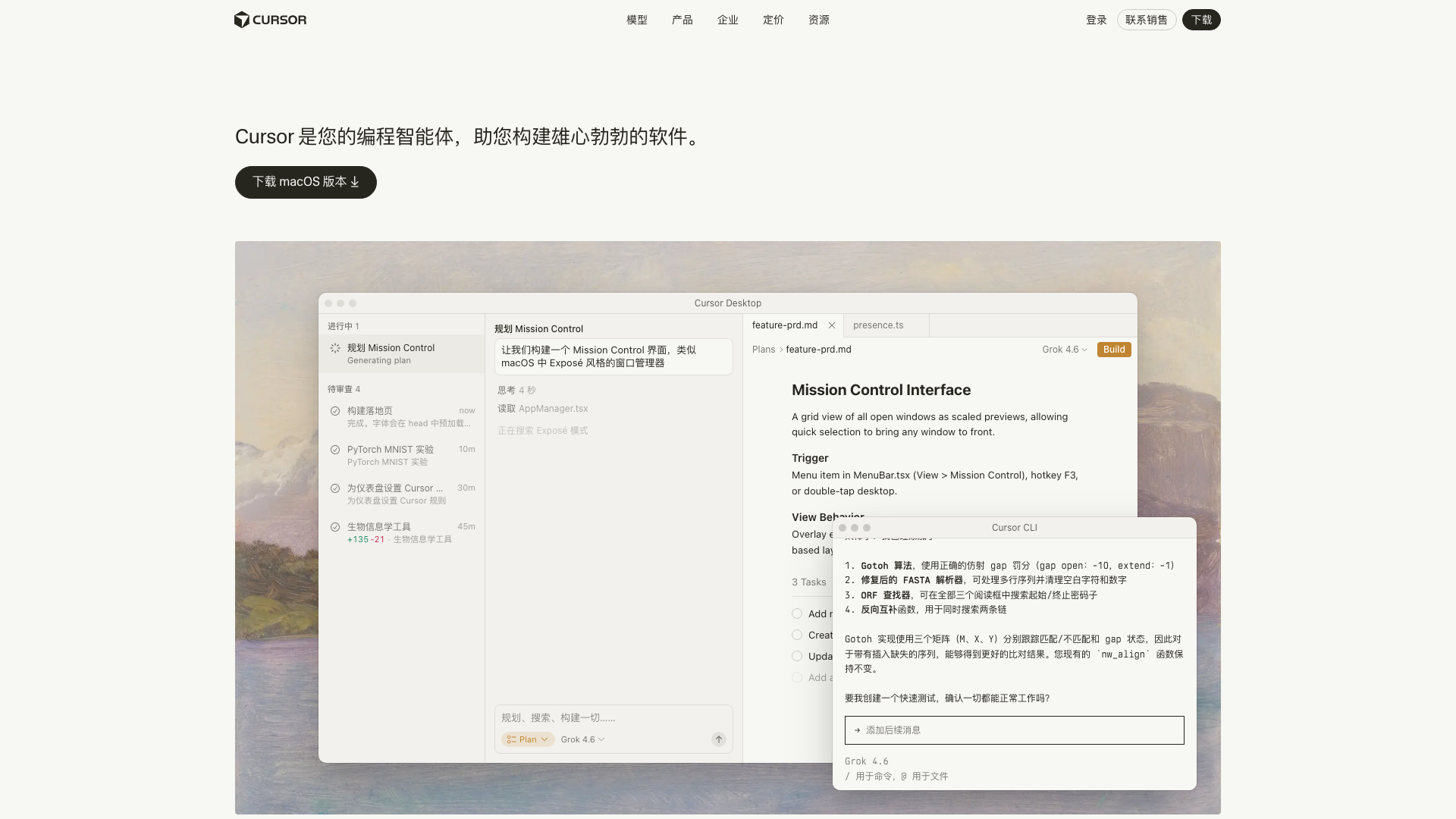Screen dimensions: 1456x819
Task: Click the Cursor Desktop window title
Action: pyautogui.click(x=728, y=303)
